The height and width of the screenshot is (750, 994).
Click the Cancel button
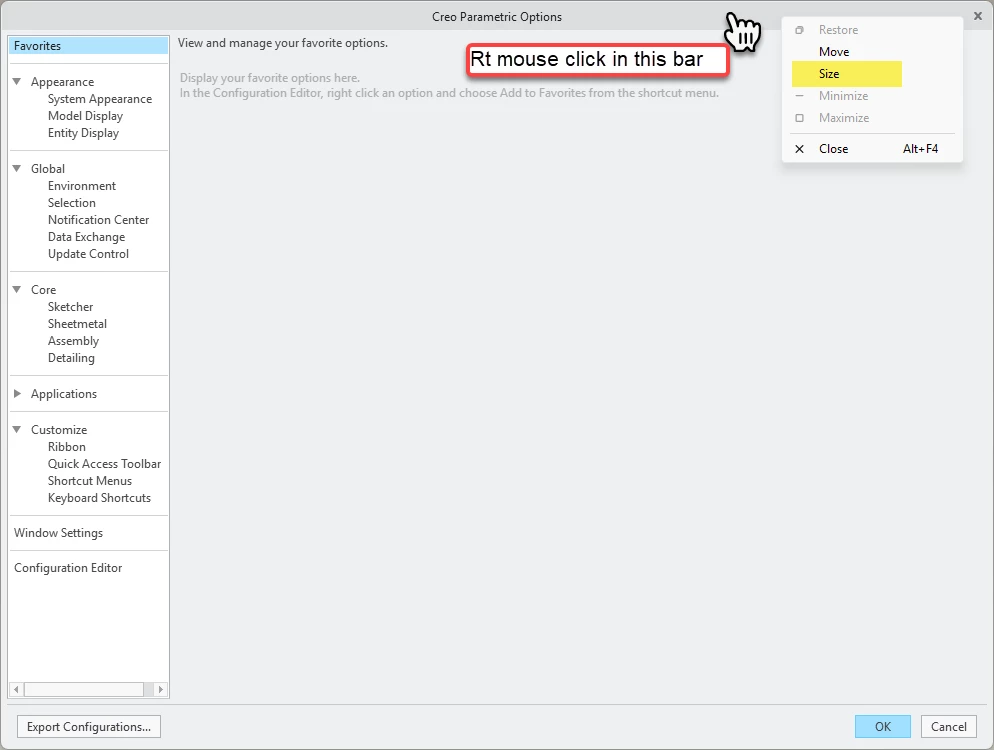[x=948, y=727]
